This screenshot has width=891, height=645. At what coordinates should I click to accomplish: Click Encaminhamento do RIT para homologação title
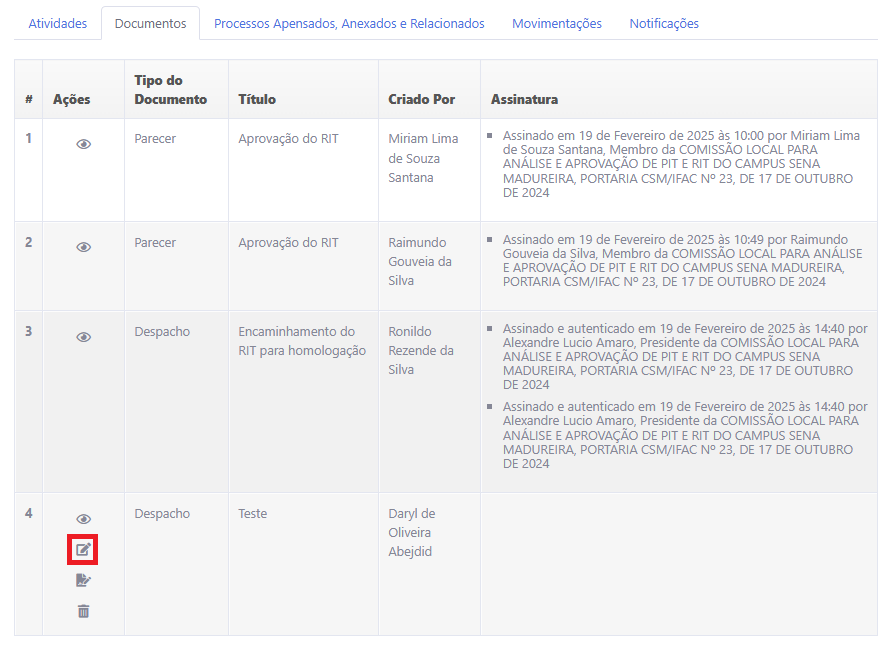click(302, 341)
